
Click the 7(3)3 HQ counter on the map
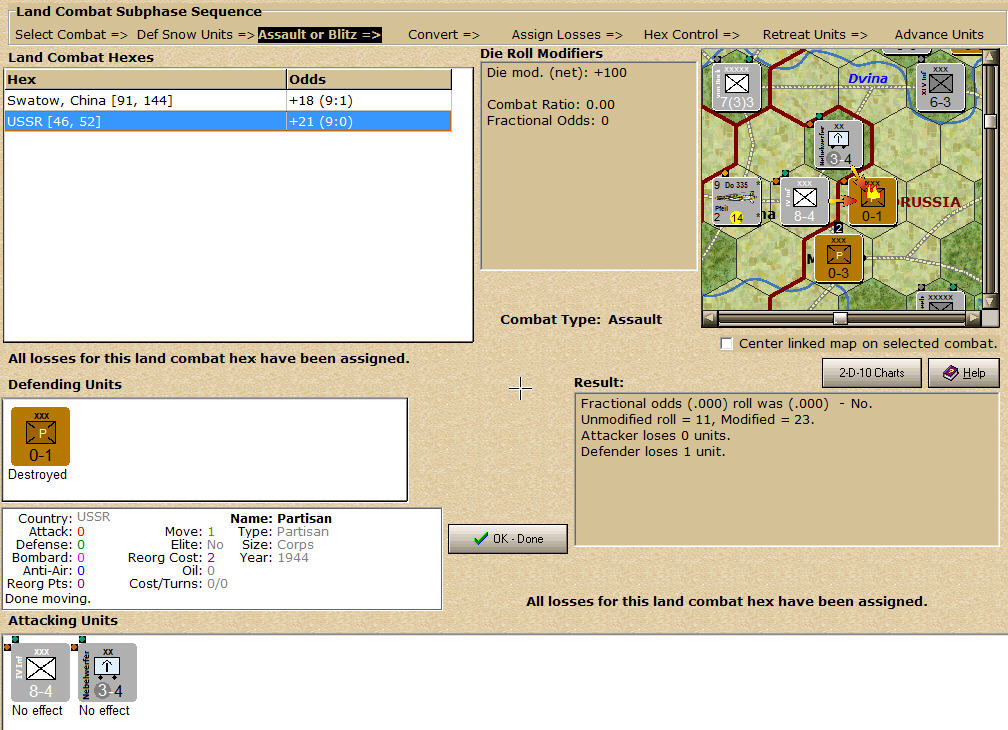point(736,87)
